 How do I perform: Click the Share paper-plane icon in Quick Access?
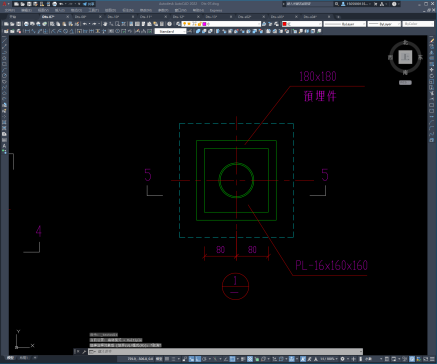point(85,4)
